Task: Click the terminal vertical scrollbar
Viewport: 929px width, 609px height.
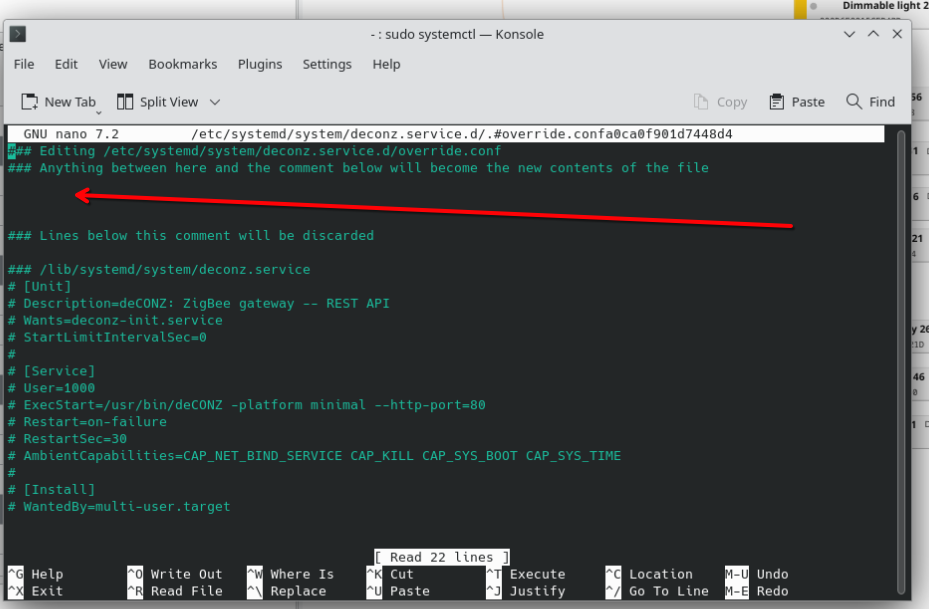Action: pos(903,350)
